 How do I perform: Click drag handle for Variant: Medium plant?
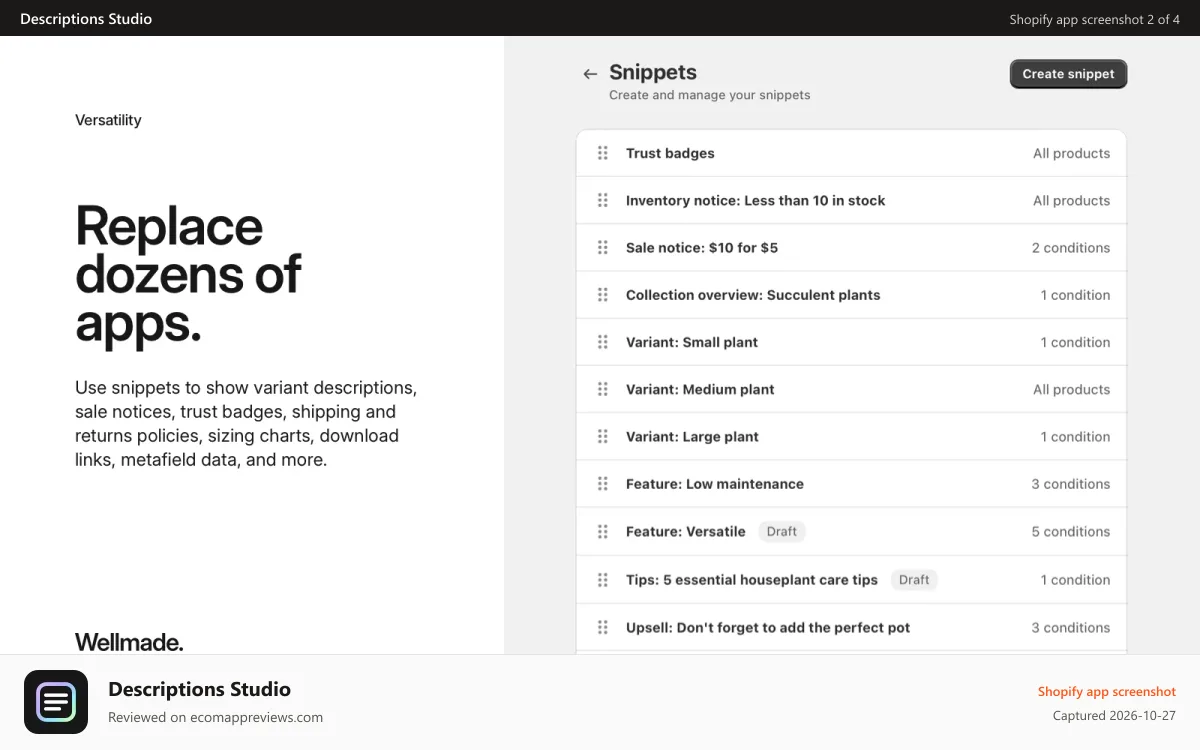point(603,389)
